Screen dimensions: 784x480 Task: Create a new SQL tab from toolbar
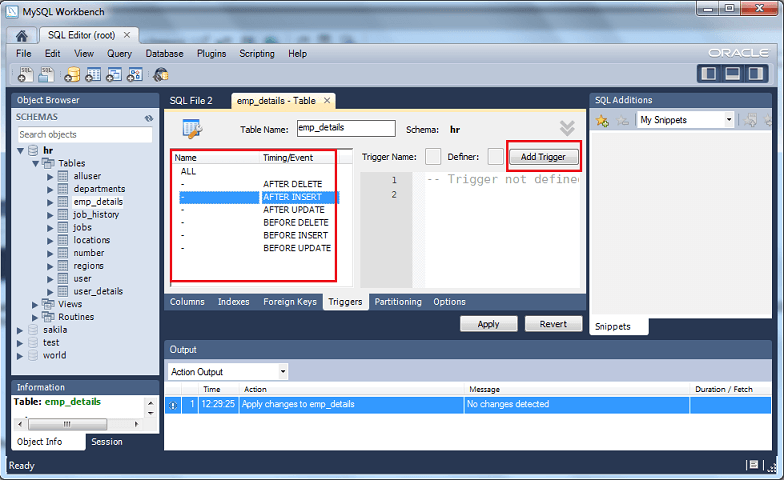25,74
